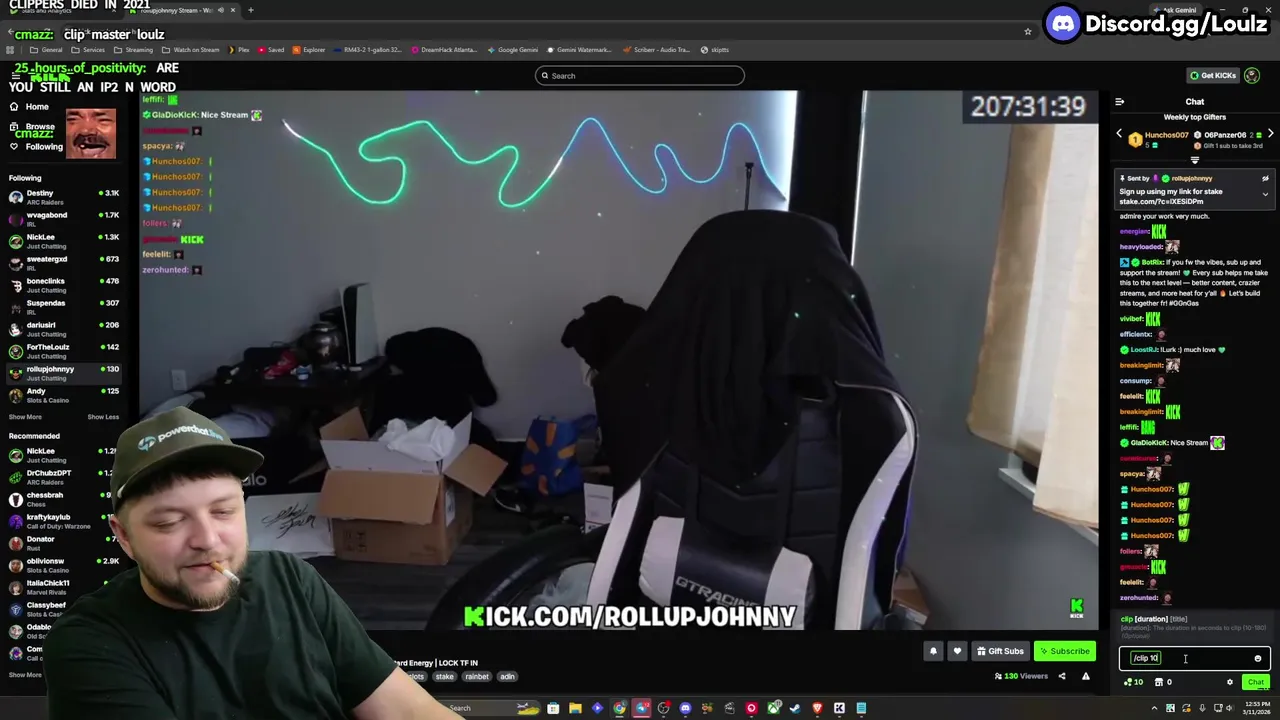Screen dimensions: 1280x720
Task: Report stream with warning triangle icon
Action: tap(1086, 676)
